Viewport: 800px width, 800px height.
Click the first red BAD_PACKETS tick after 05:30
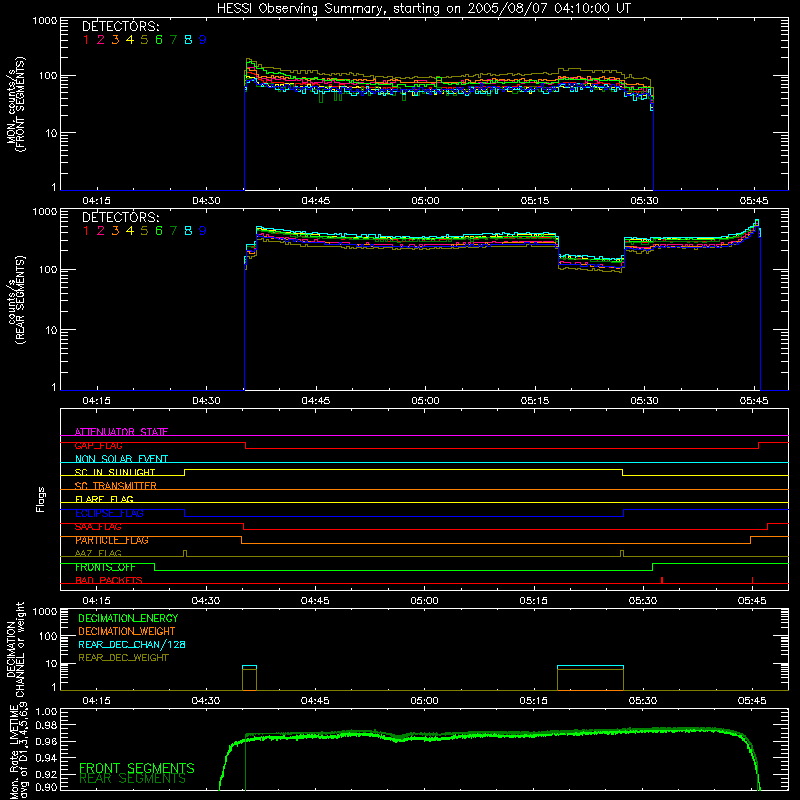[662, 580]
